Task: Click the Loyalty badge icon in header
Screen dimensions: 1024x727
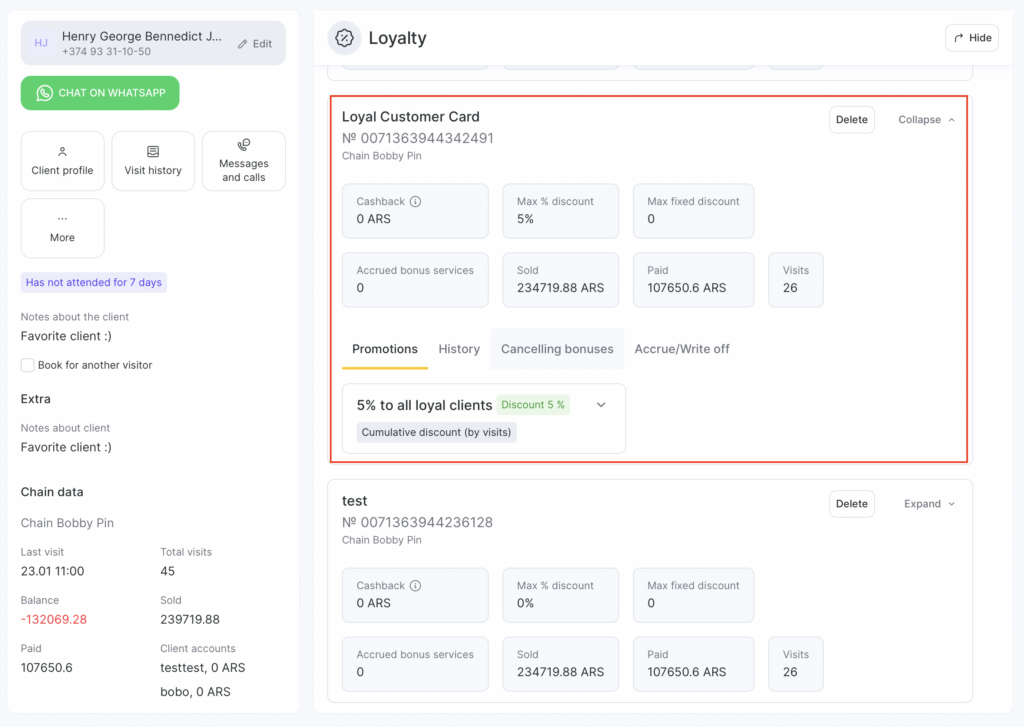Action: click(x=344, y=38)
